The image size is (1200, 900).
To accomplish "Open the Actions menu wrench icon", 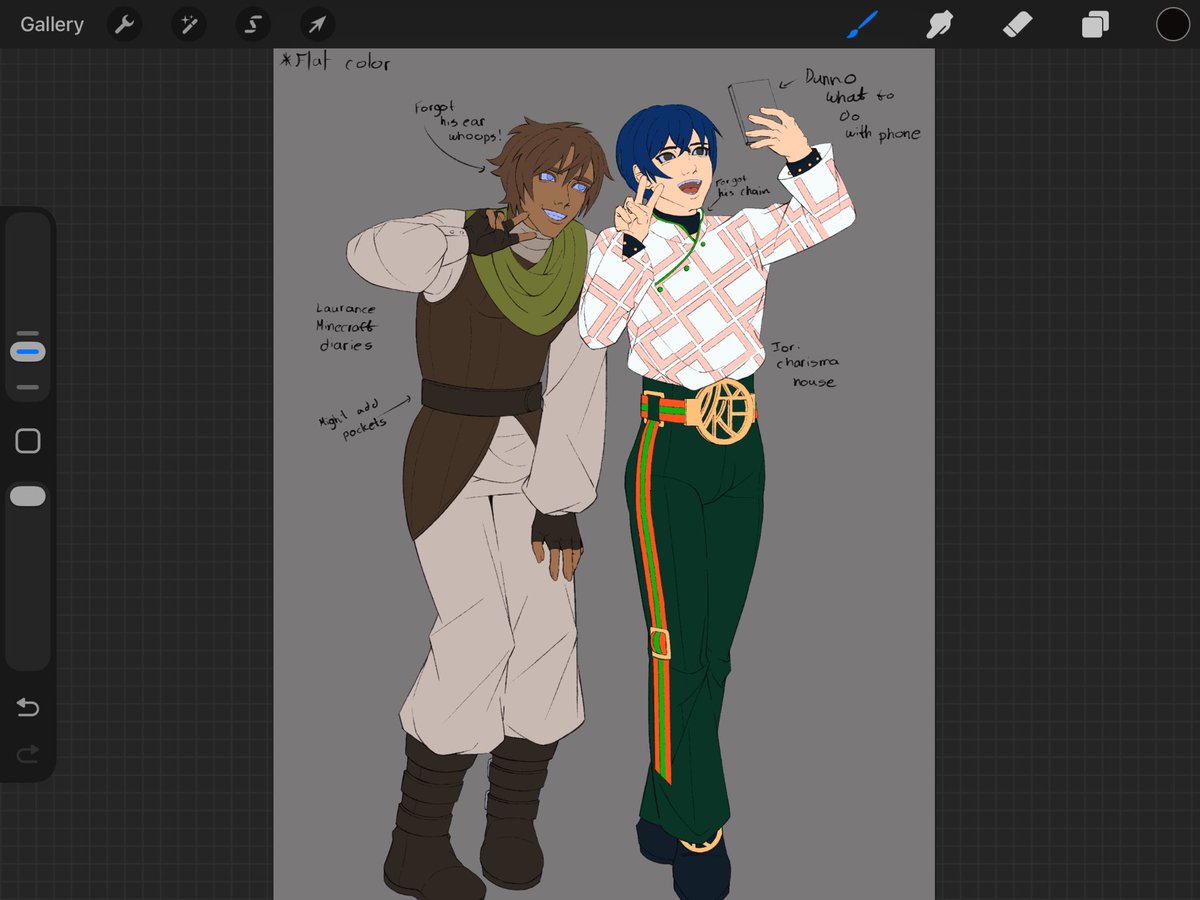I will click(124, 24).
